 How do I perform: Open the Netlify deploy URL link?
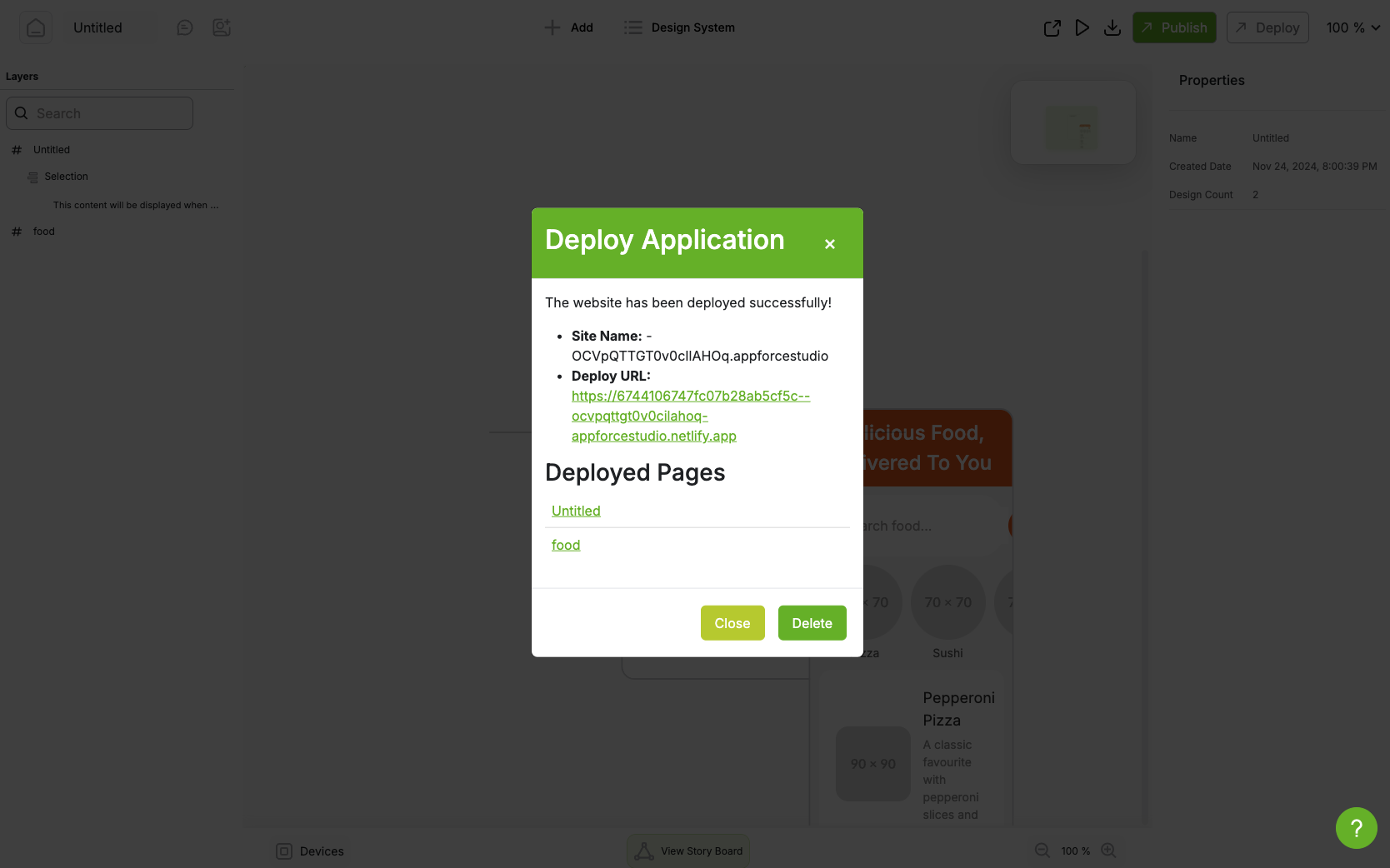(x=690, y=416)
